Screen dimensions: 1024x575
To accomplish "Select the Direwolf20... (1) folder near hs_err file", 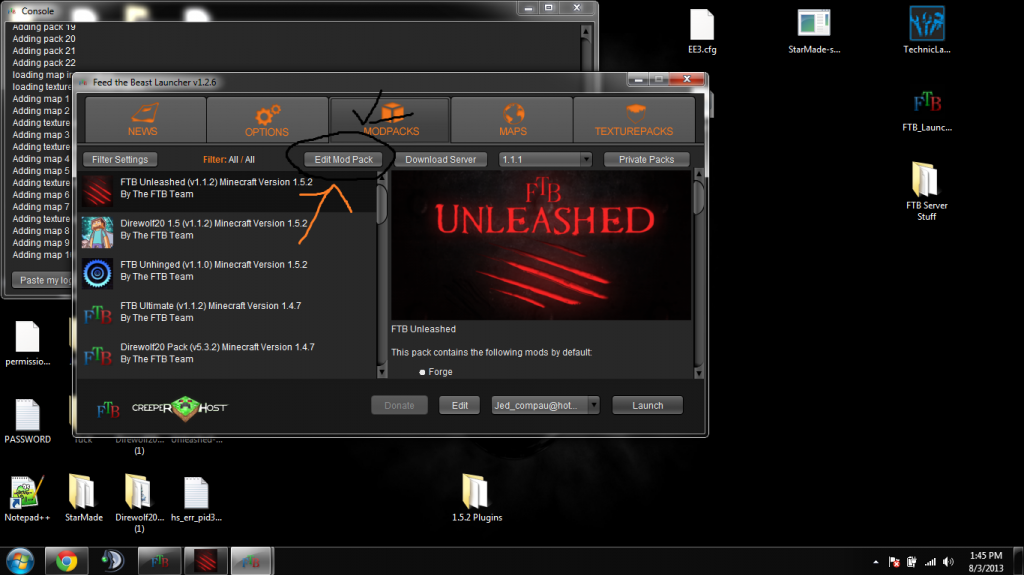I will pyautogui.click(x=139, y=504).
